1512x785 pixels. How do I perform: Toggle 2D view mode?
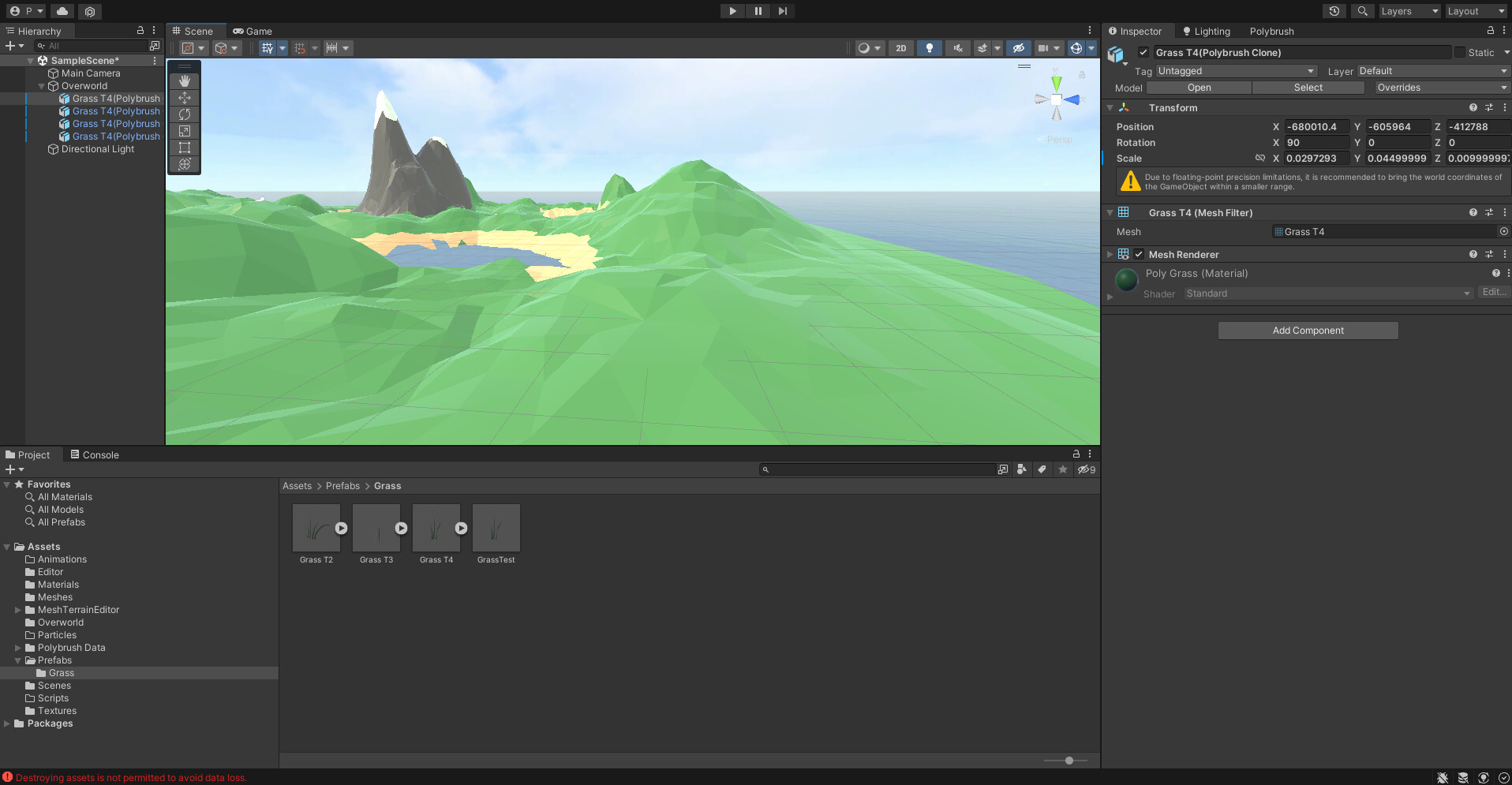click(x=900, y=48)
